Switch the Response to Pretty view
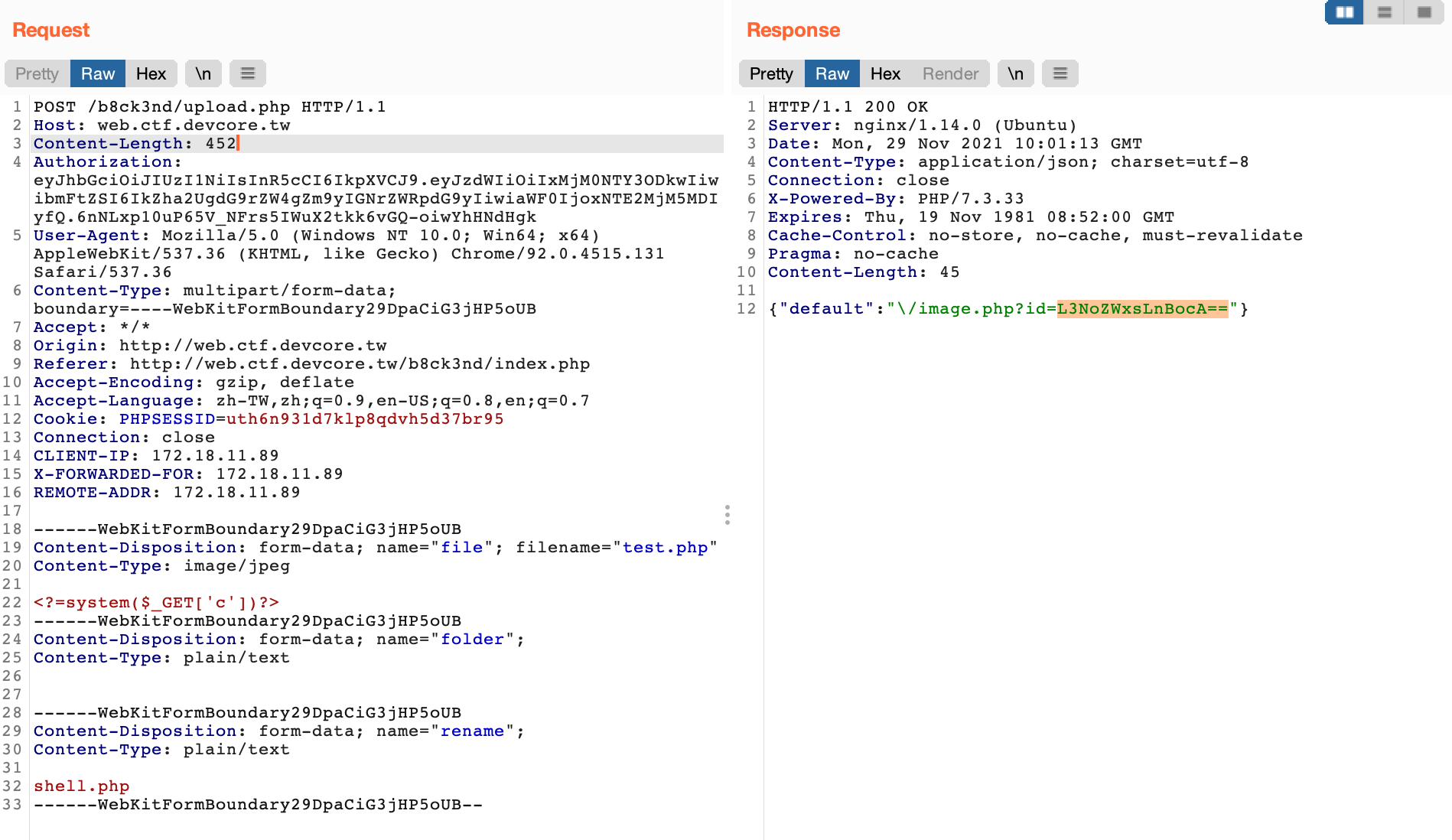 770,73
